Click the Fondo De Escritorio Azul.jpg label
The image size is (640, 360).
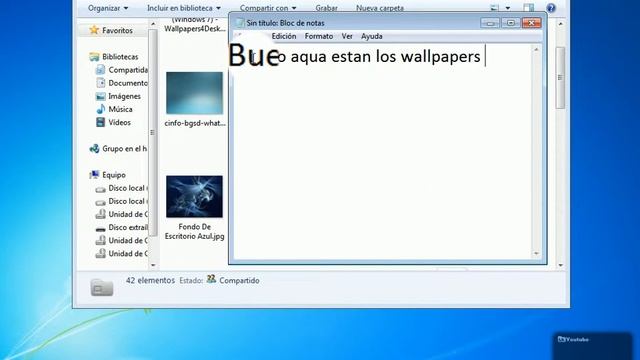point(195,231)
